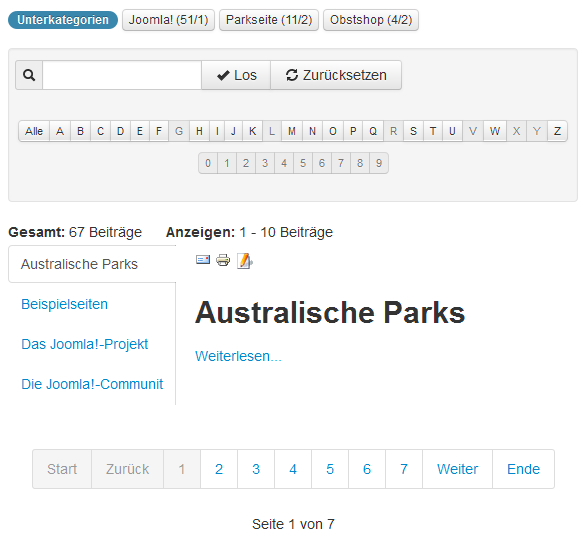The image size is (583, 543).
Task: Open the Joomla! (51/1) subcategory
Action: coord(168,20)
